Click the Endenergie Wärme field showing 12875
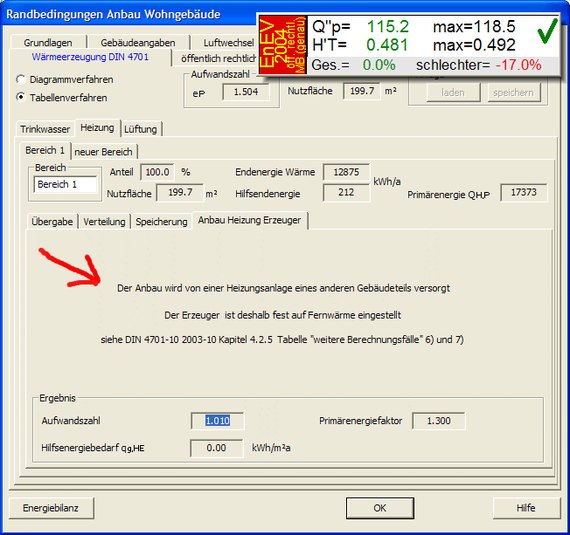The height and width of the screenshot is (535, 570). tap(346, 172)
